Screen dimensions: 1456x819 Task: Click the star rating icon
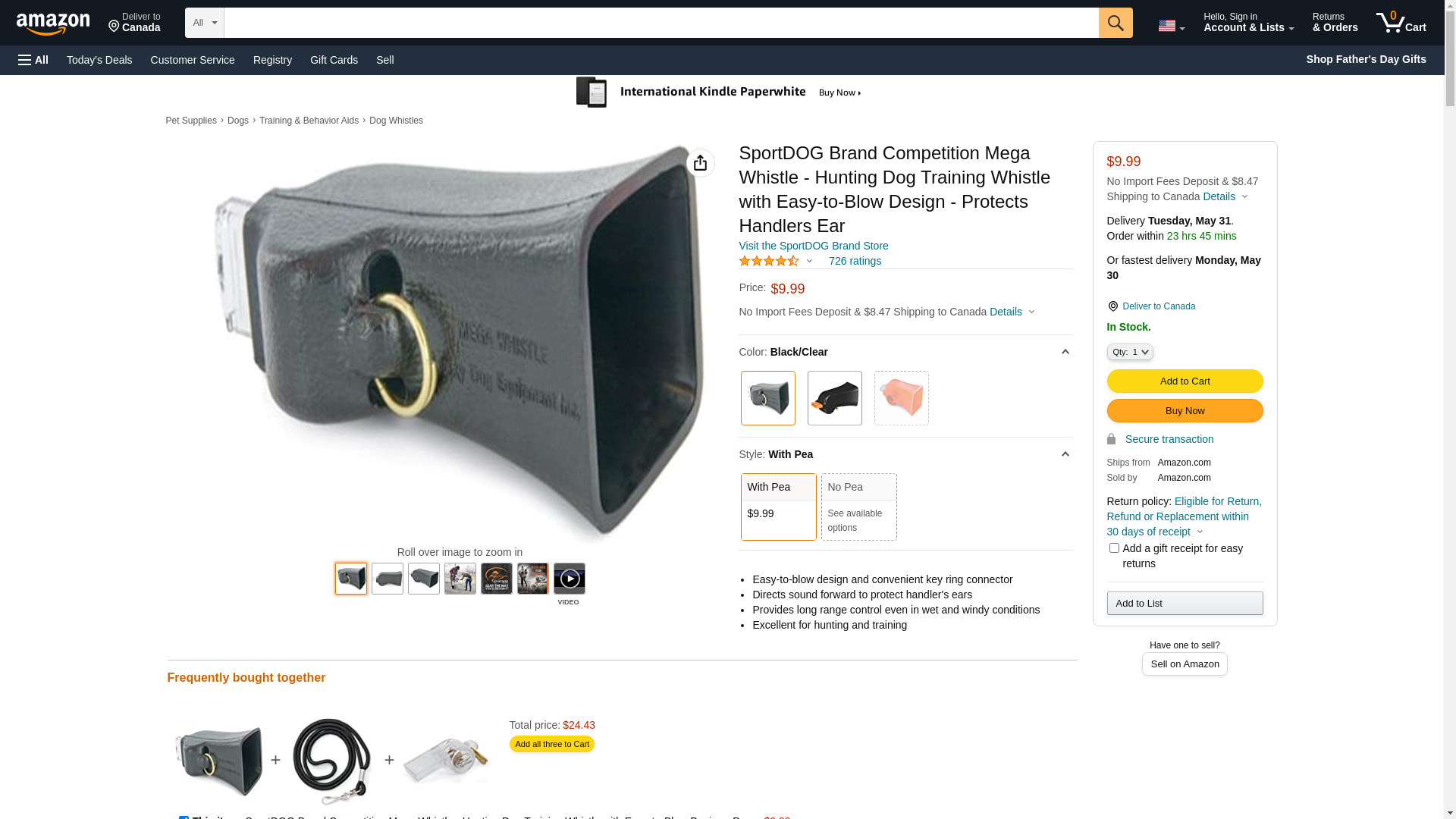768,261
